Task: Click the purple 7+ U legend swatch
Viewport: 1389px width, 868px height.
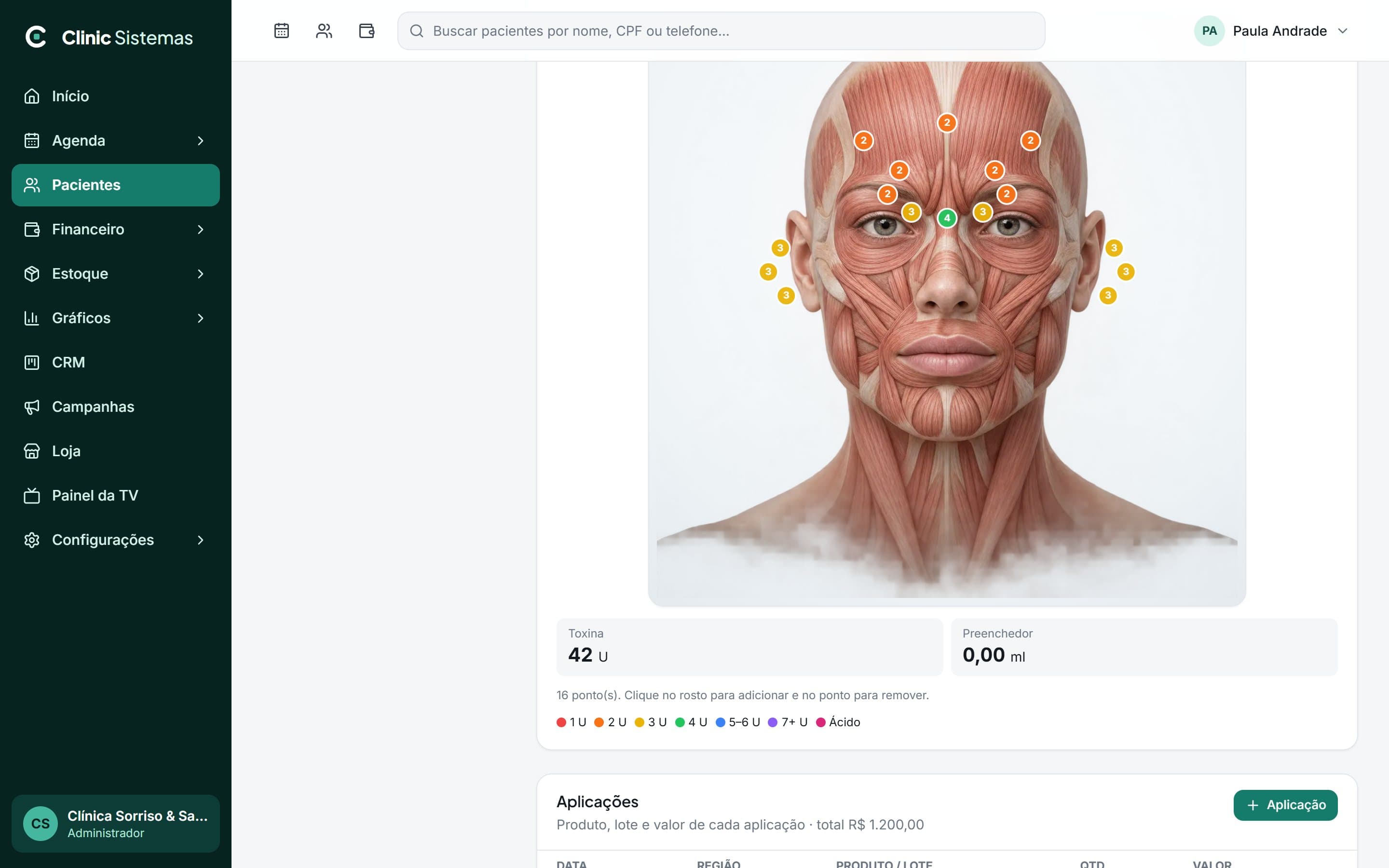Action: [773, 722]
